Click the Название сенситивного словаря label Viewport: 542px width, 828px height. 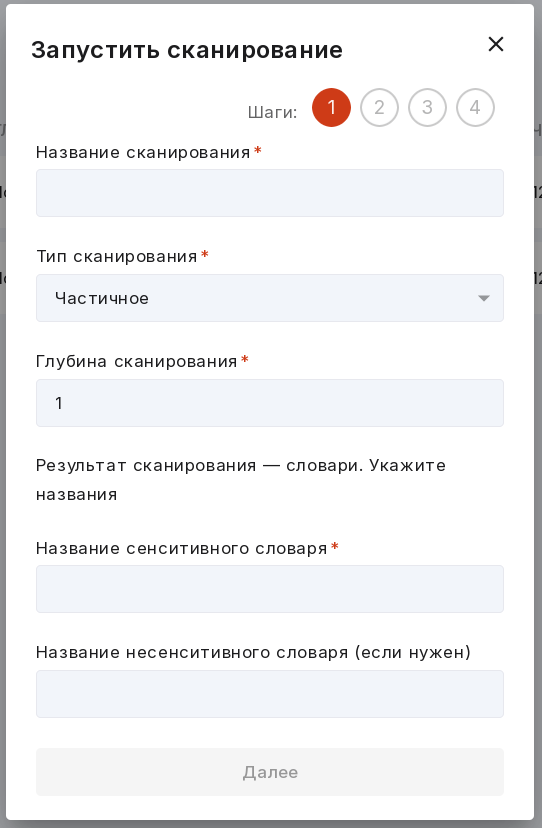coord(182,549)
